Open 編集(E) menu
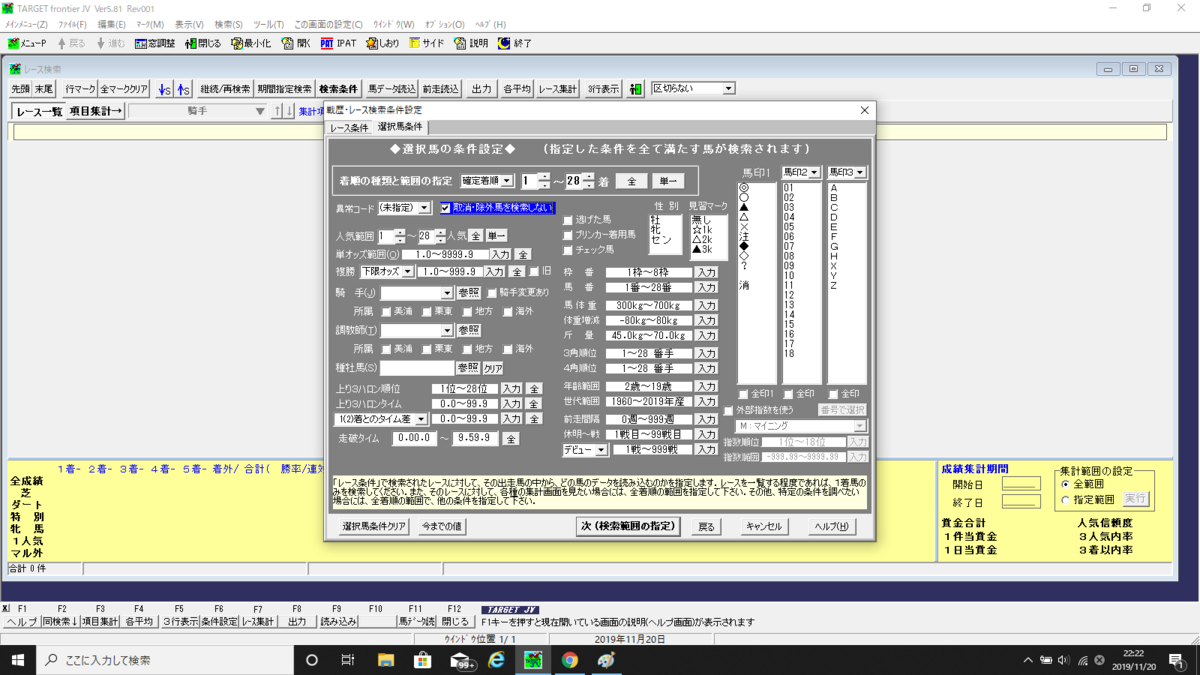Screen dimensions: 1200x675 (x=111, y=24)
